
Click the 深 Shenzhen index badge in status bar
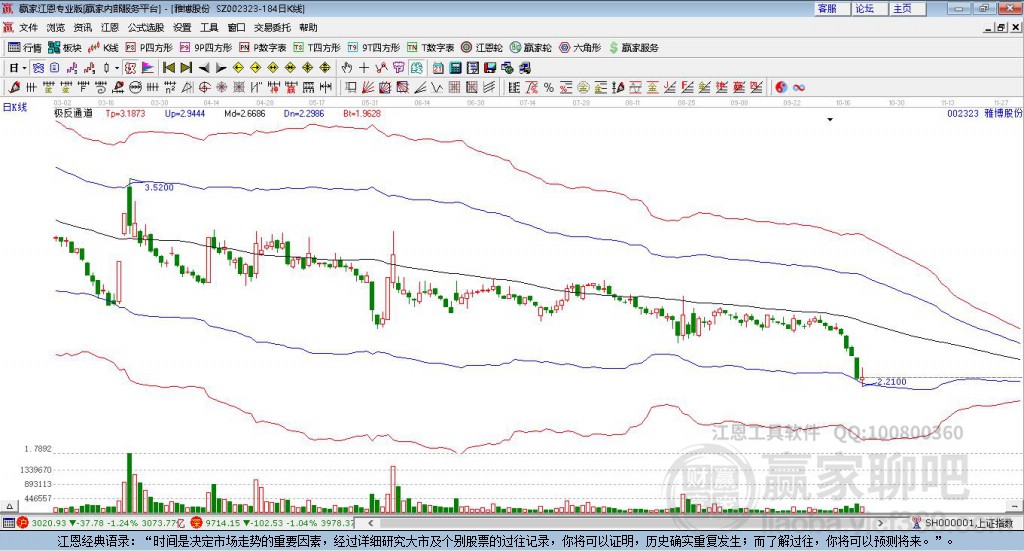tap(197, 523)
